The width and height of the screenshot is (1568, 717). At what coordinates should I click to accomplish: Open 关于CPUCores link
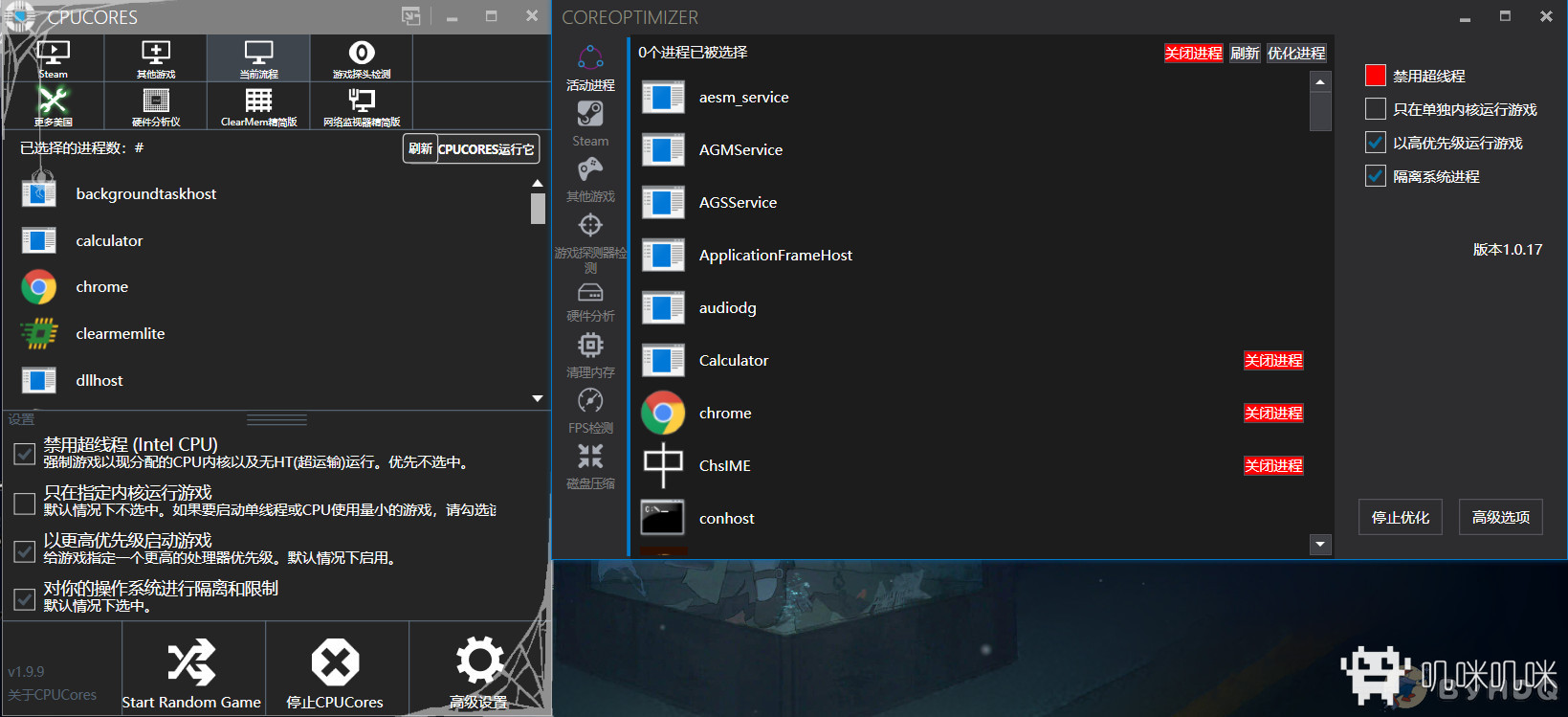click(x=53, y=695)
